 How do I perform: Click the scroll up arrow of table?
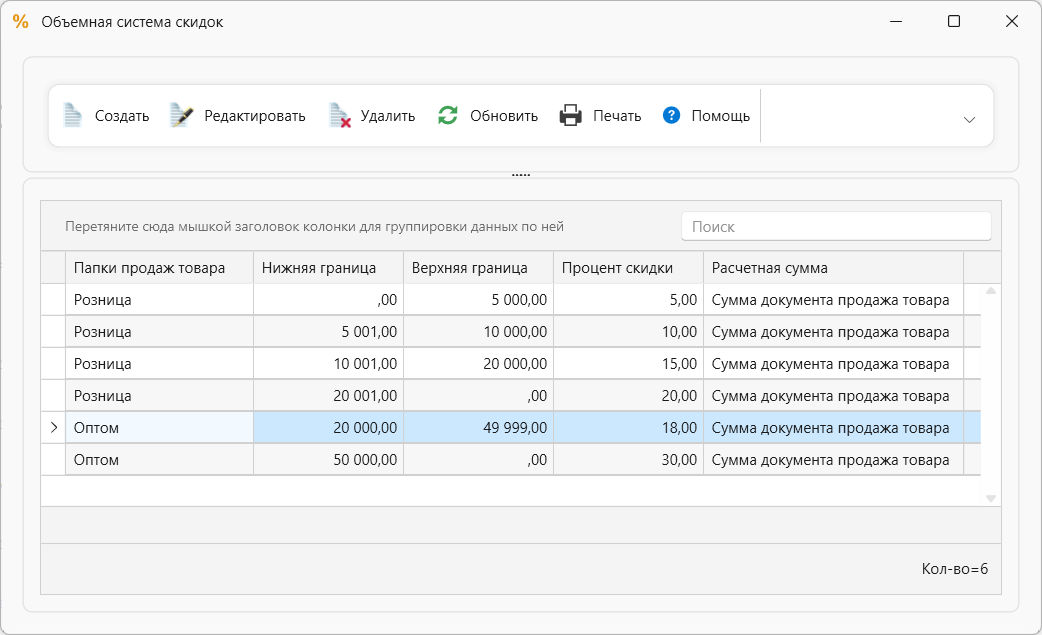pyautogui.click(x=991, y=291)
